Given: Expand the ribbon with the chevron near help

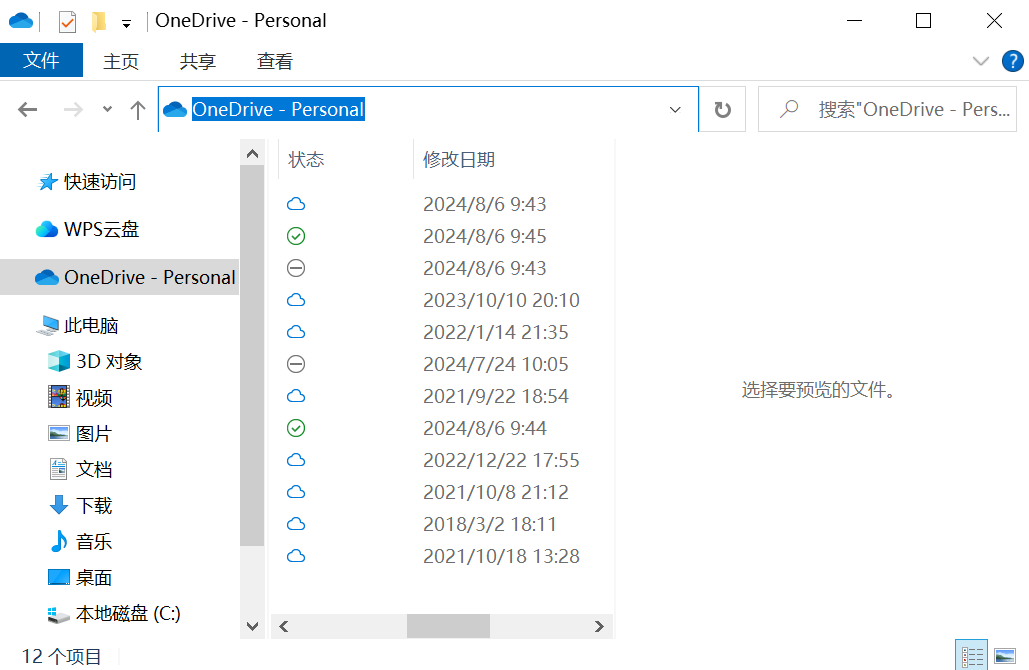Looking at the screenshot, I should pos(980,61).
